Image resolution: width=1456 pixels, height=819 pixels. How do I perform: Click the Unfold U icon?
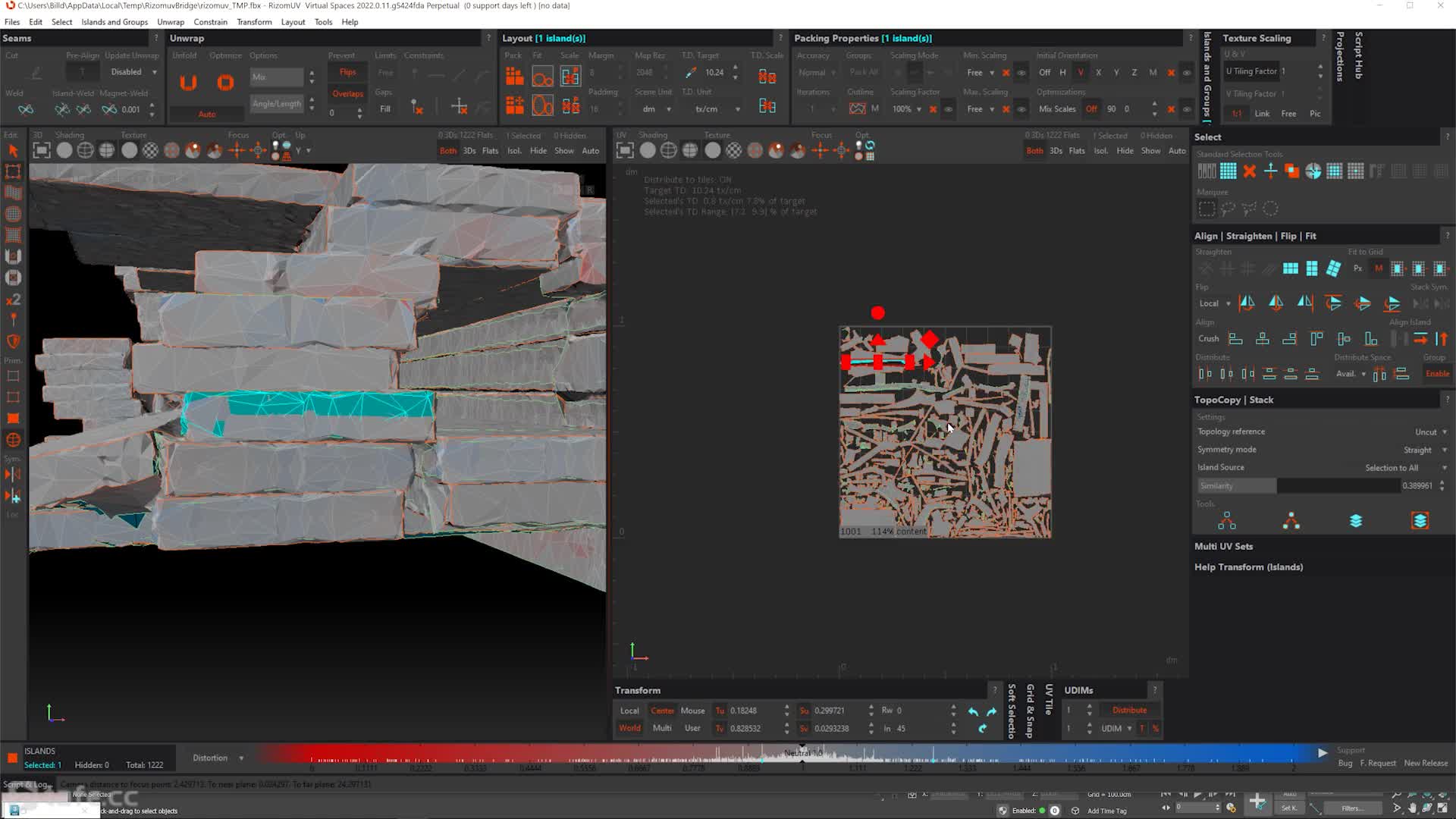188,83
